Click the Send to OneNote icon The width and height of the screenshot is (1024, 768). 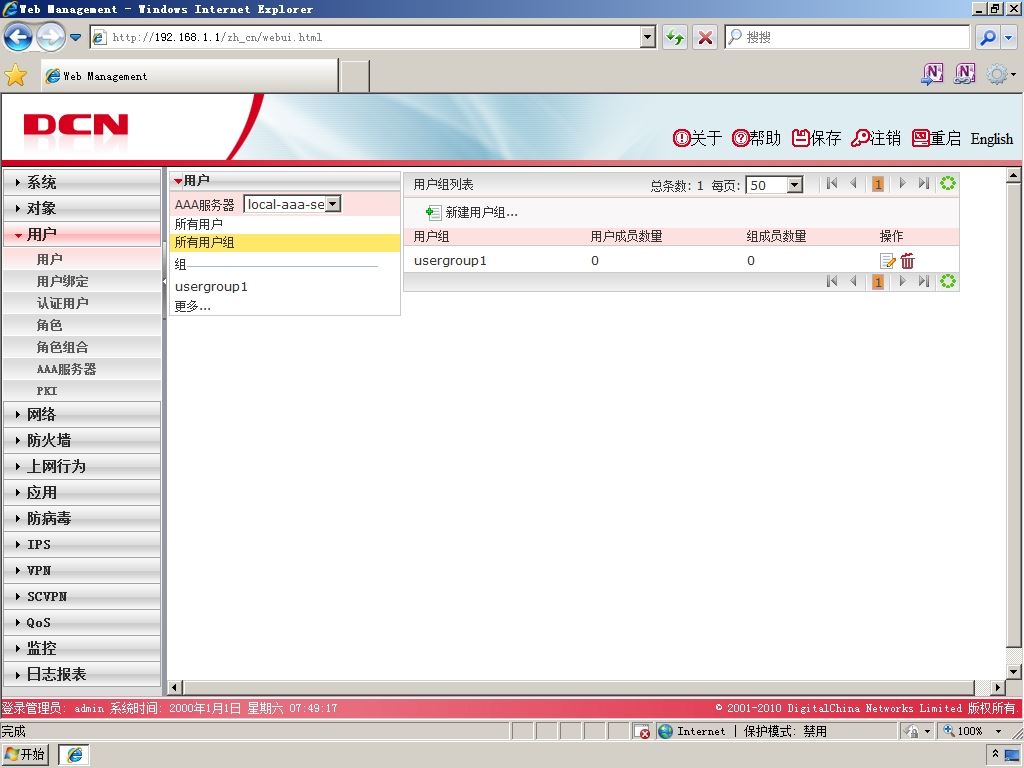pyautogui.click(x=932, y=74)
